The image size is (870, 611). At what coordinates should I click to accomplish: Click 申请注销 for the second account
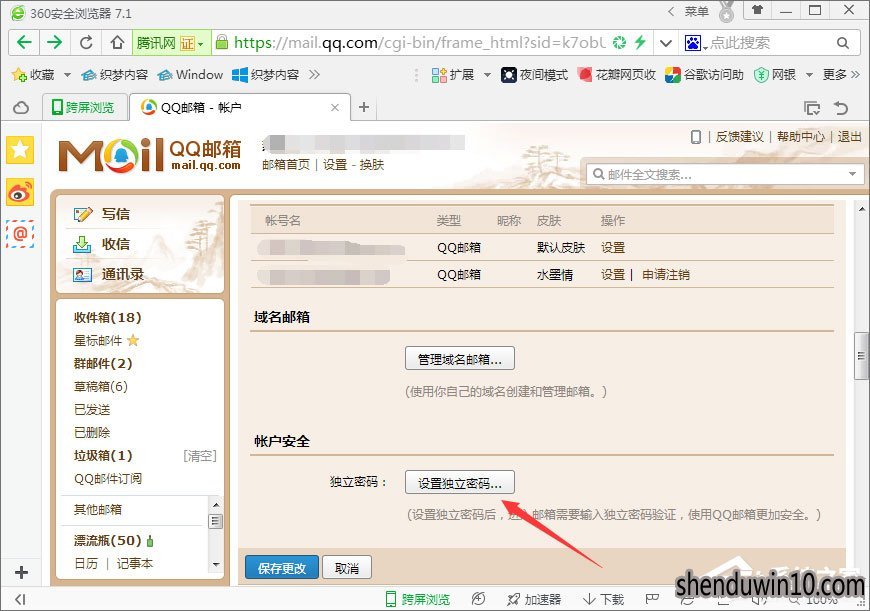pos(666,275)
